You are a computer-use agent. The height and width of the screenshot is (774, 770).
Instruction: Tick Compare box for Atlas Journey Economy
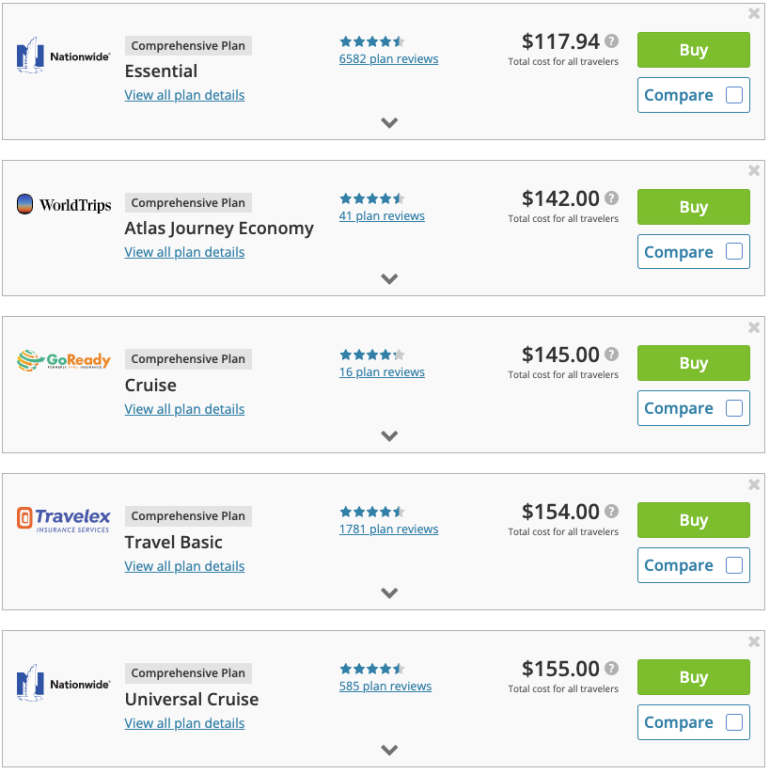[x=734, y=252]
